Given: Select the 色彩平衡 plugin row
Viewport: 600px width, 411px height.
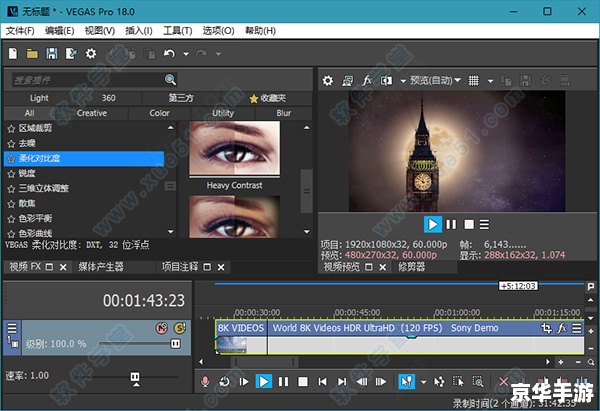Looking at the screenshot, I should [84, 219].
